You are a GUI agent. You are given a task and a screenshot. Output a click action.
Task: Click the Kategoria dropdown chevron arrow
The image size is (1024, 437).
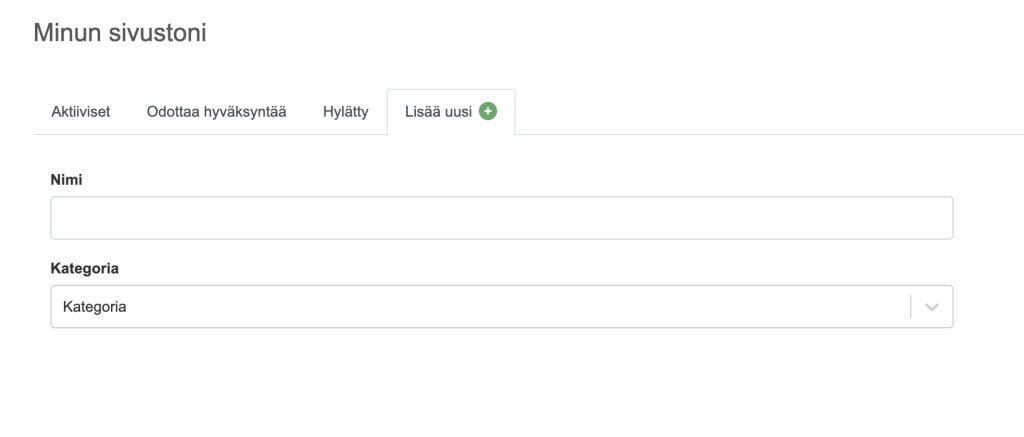tap(932, 307)
